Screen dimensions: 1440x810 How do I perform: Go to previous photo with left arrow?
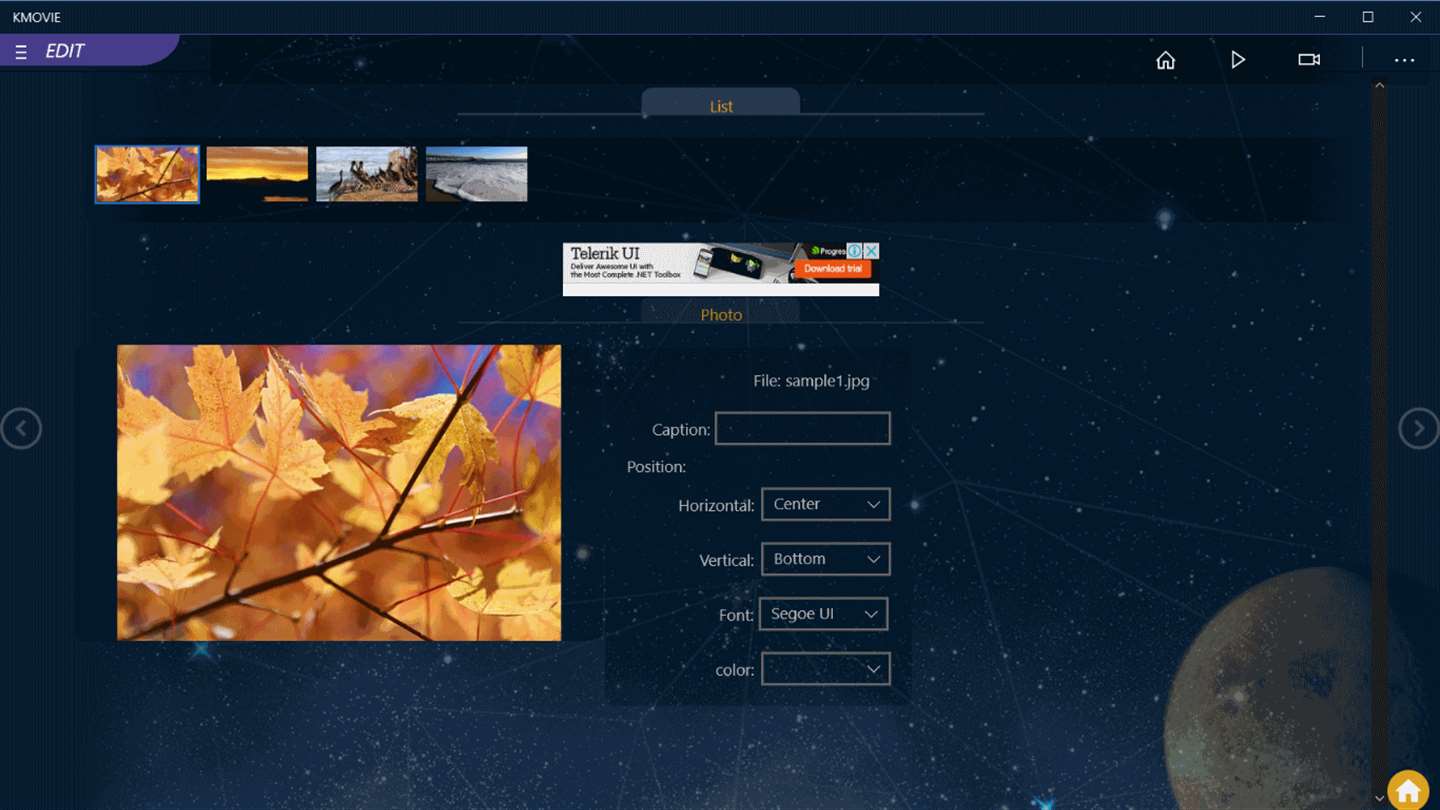coord(21,428)
